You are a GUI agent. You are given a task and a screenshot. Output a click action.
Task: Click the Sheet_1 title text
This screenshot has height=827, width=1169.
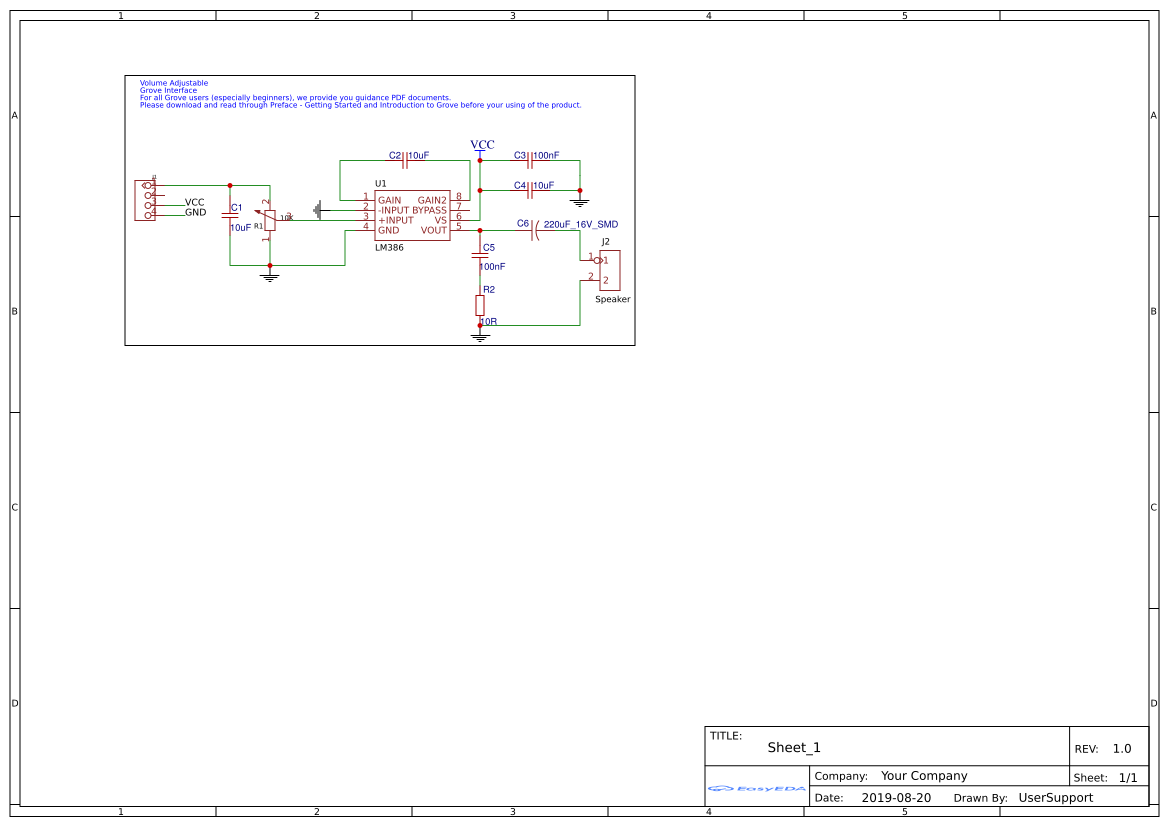pyautogui.click(x=792, y=747)
